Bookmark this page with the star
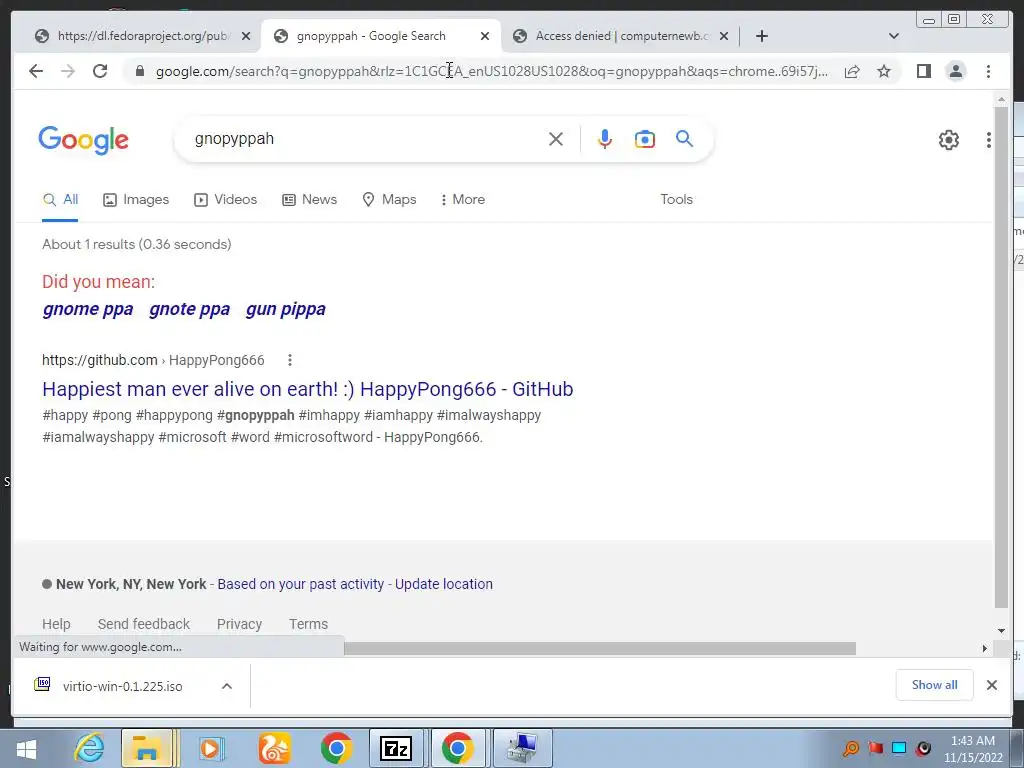This screenshot has height=768, width=1024. pos(884,71)
